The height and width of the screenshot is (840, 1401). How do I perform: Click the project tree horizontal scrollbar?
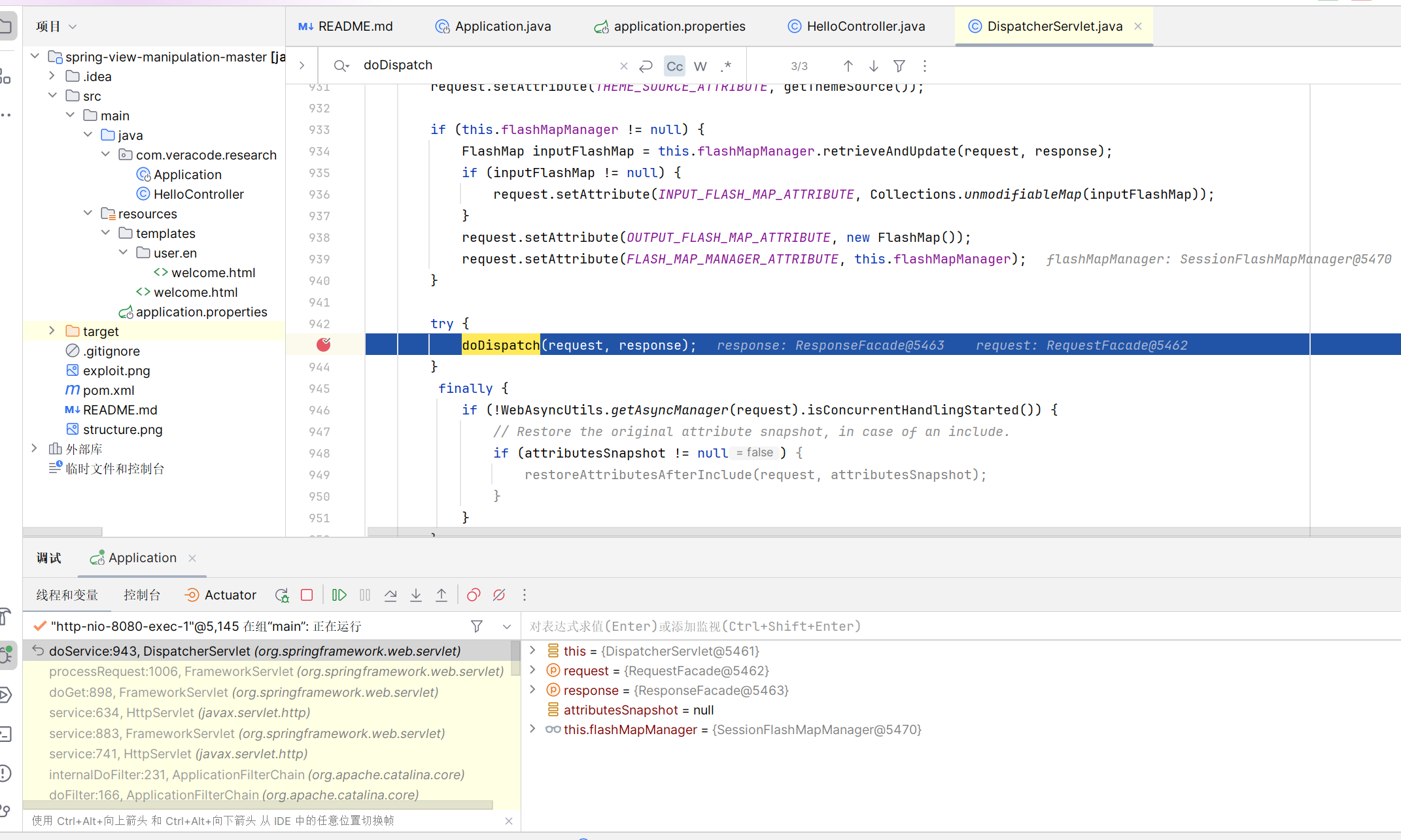[63, 532]
